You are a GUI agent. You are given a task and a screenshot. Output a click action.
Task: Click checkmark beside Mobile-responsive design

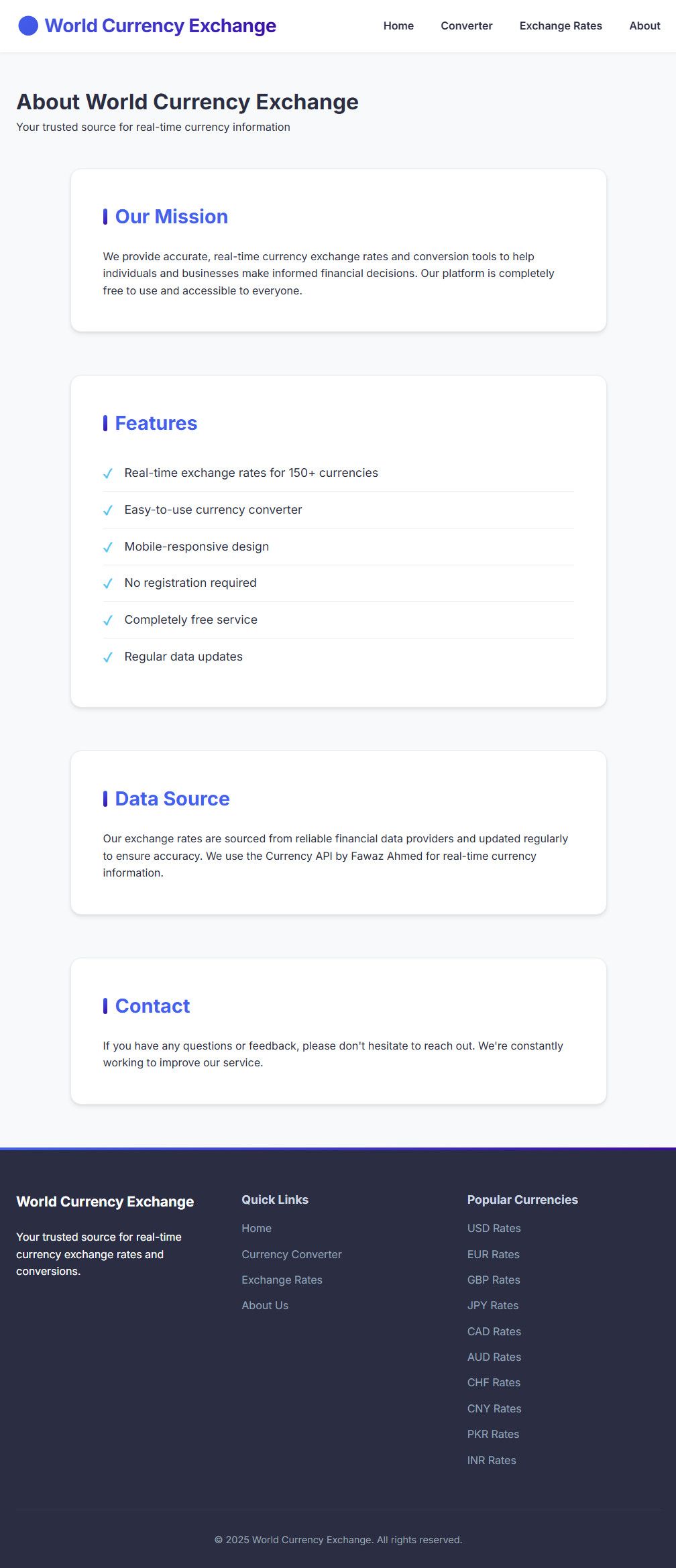pos(108,547)
